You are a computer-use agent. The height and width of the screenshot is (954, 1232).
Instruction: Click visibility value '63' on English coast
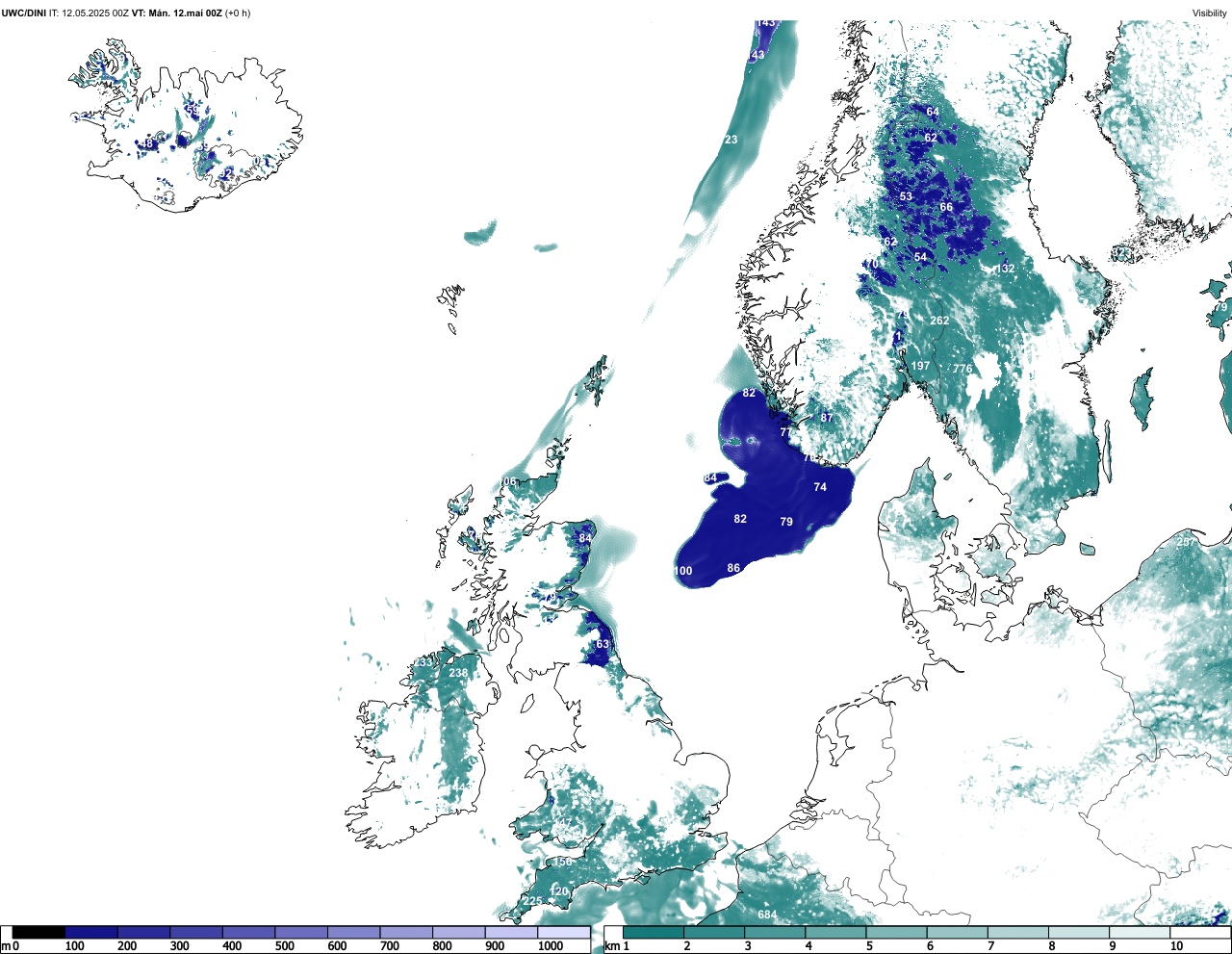(x=603, y=644)
